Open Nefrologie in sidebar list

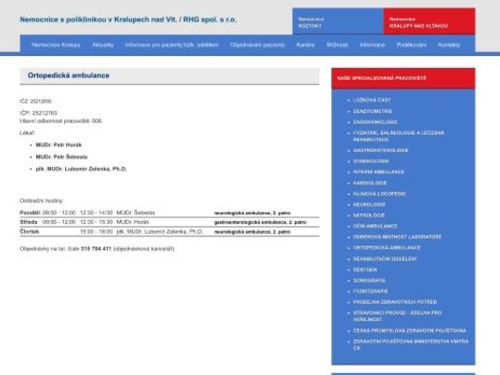369,215
